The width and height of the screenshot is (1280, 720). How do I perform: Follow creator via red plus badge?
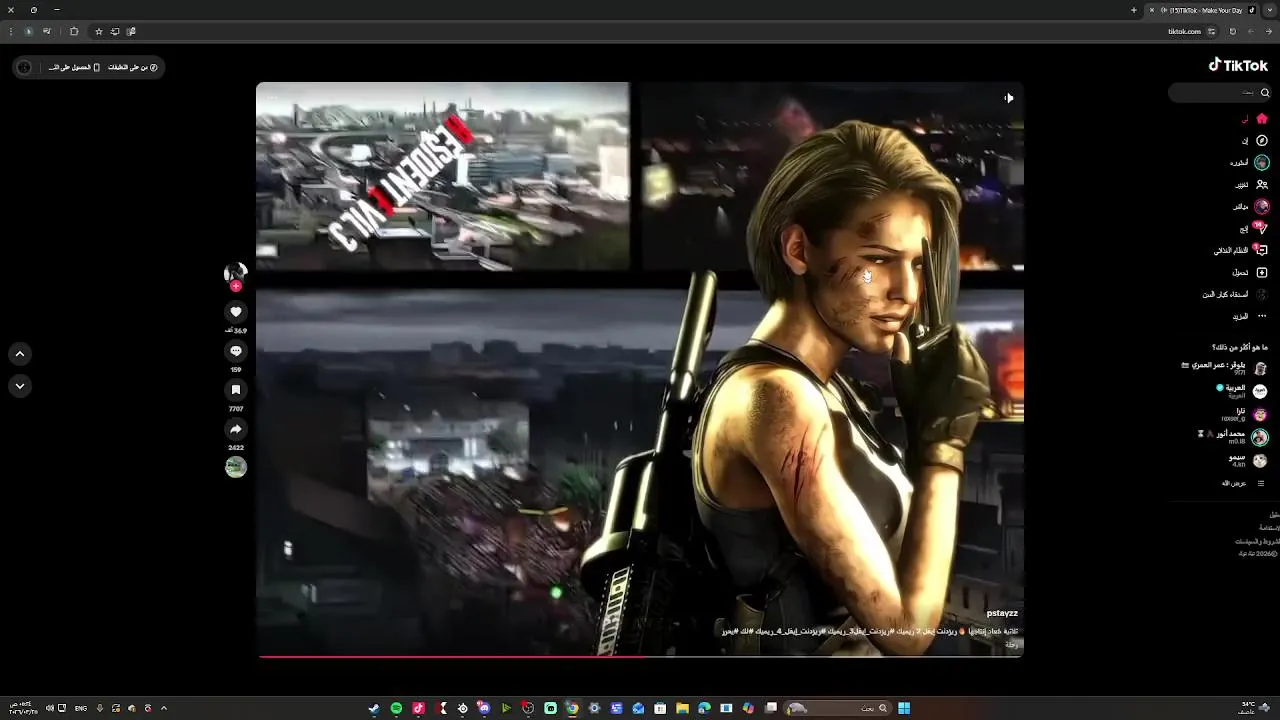[236, 286]
